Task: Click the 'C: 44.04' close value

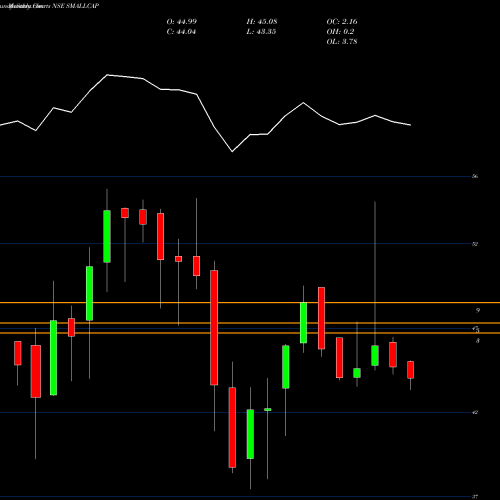Action: [181, 32]
